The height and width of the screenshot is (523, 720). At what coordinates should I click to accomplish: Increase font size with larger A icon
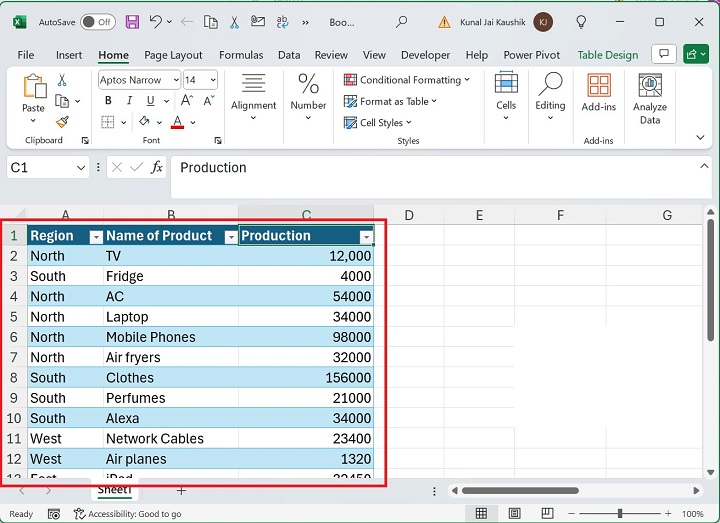point(187,100)
